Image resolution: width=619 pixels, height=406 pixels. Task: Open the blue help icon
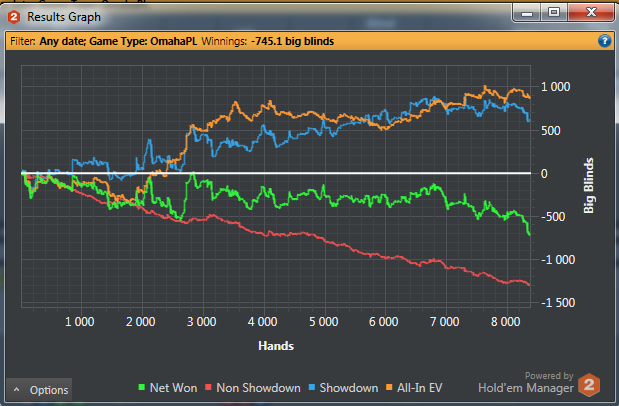pyautogui.click(x=604, y=41)
